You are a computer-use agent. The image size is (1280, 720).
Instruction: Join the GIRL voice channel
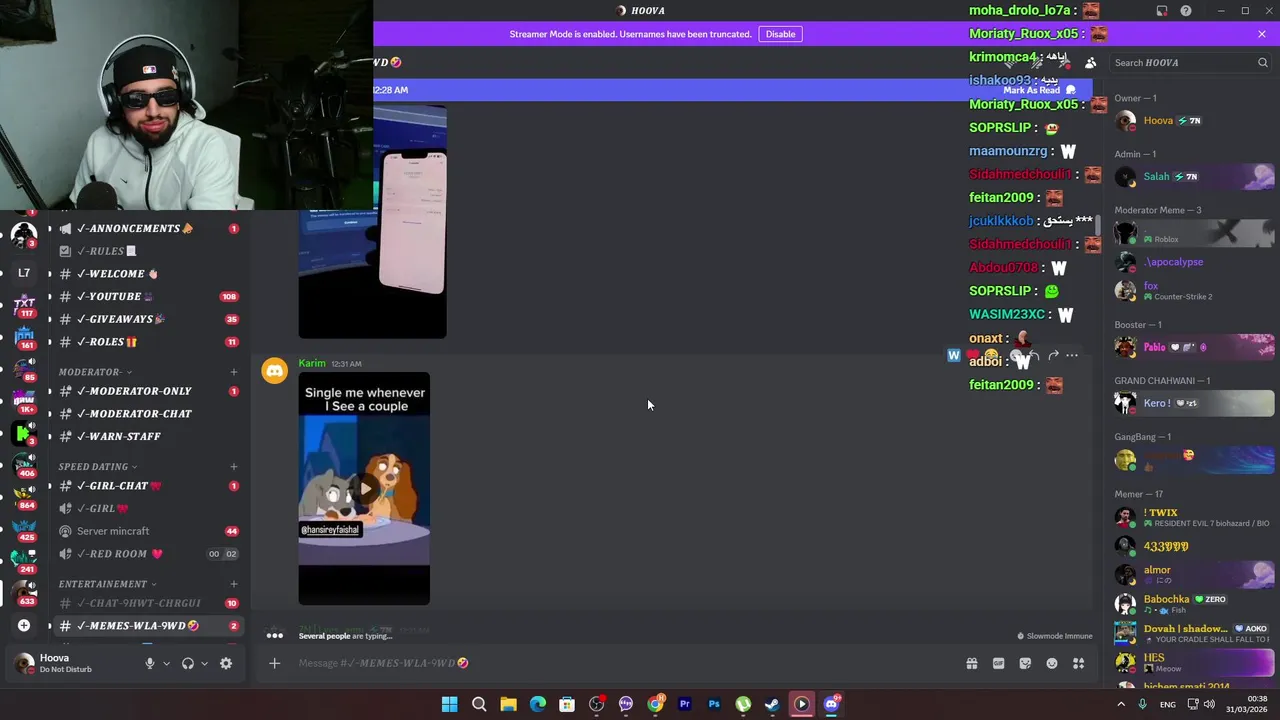pyautogui.click(x=150, y=508)
